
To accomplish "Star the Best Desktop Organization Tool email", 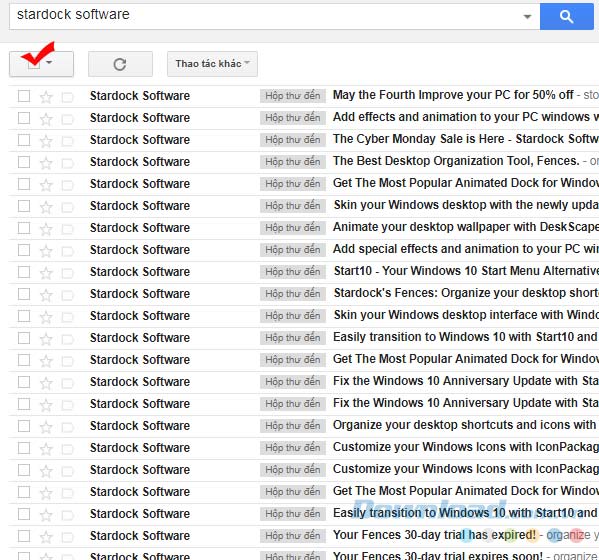I will point(46,163).
